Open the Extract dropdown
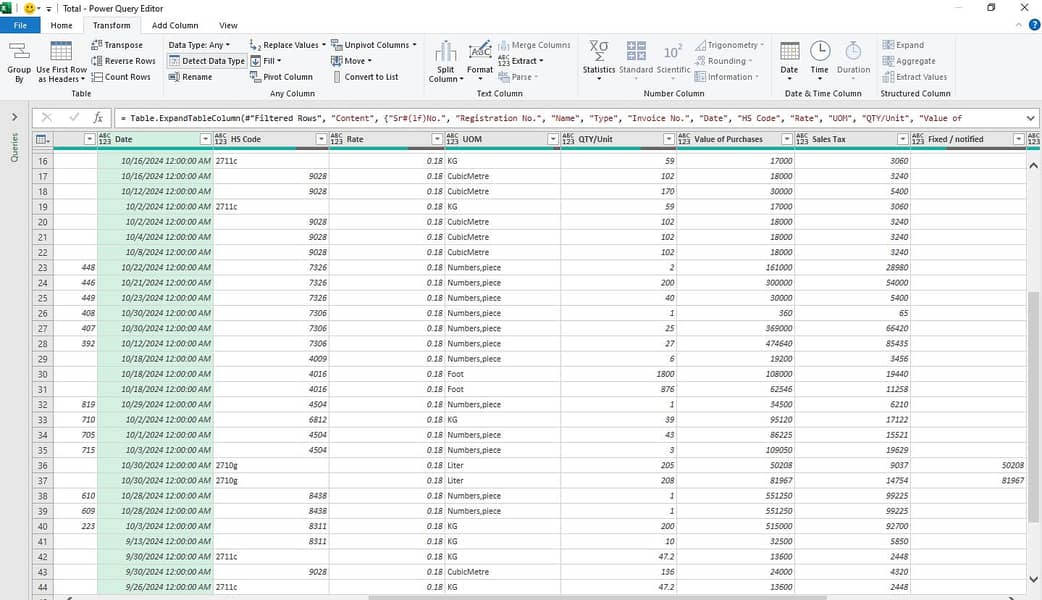Viewport: 1042px width, 600px height. (521, 60)
